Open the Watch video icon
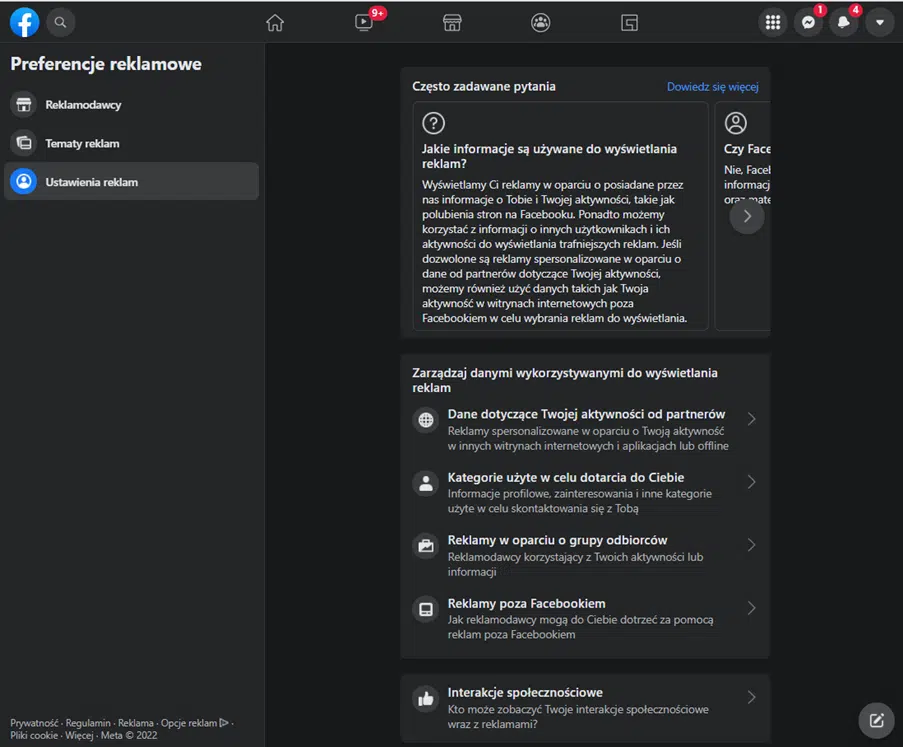Image resolution: width=903 pixels, height=747 pixels. pyautogui.click(x=364, y=22)
